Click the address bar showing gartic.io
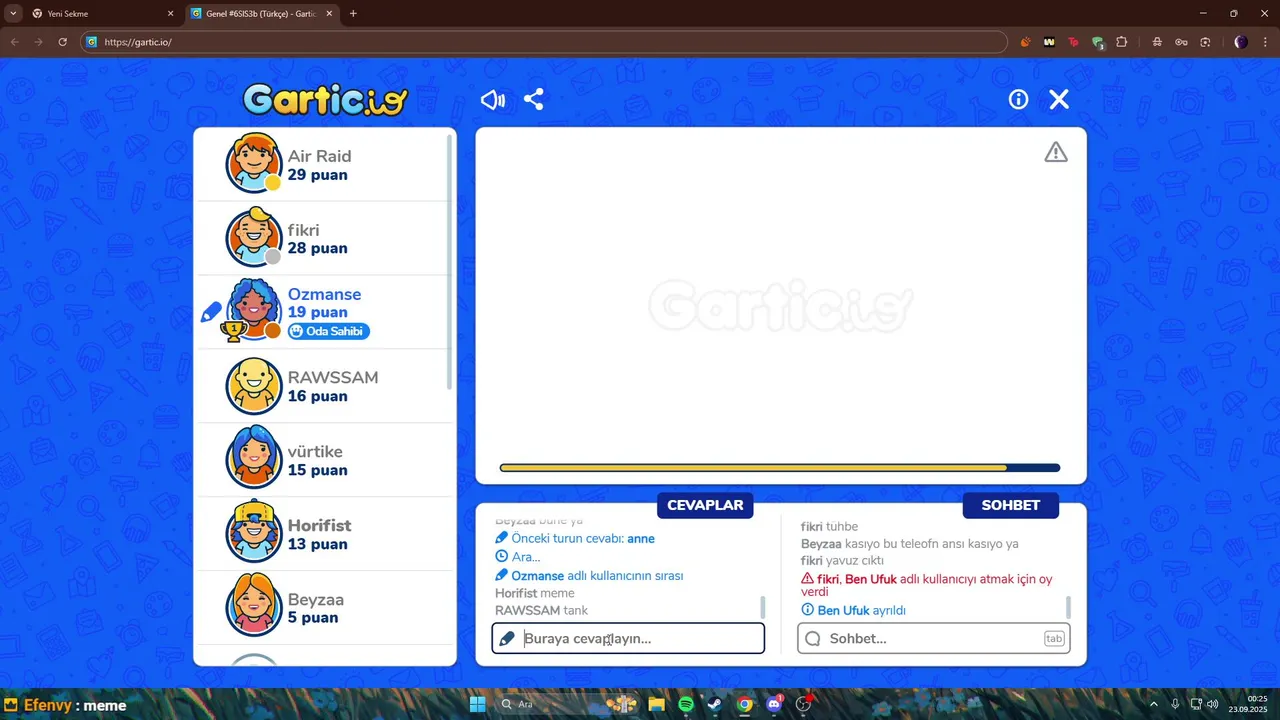1280x720 pixels. [545, 42]
